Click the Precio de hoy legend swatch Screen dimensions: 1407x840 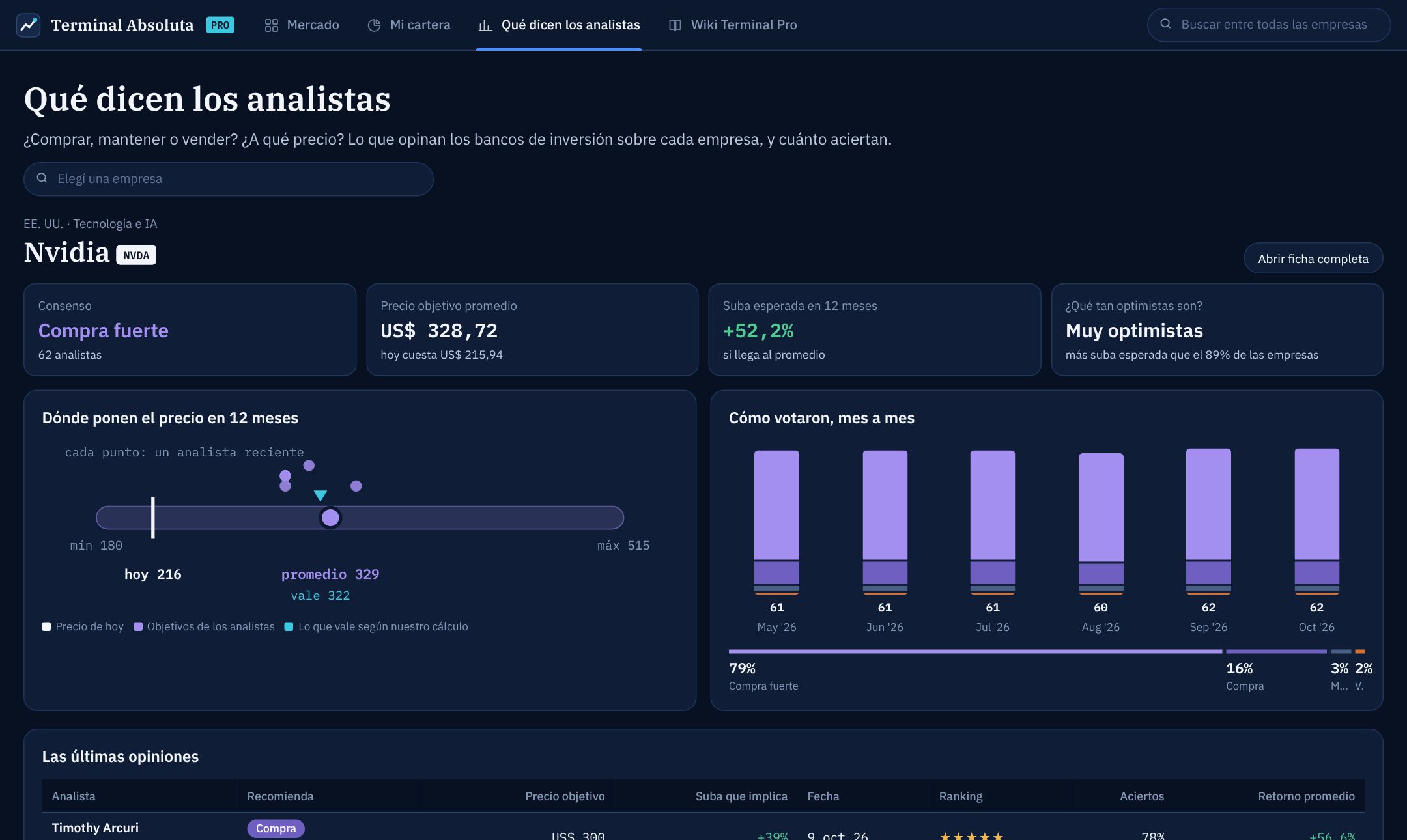46,626
